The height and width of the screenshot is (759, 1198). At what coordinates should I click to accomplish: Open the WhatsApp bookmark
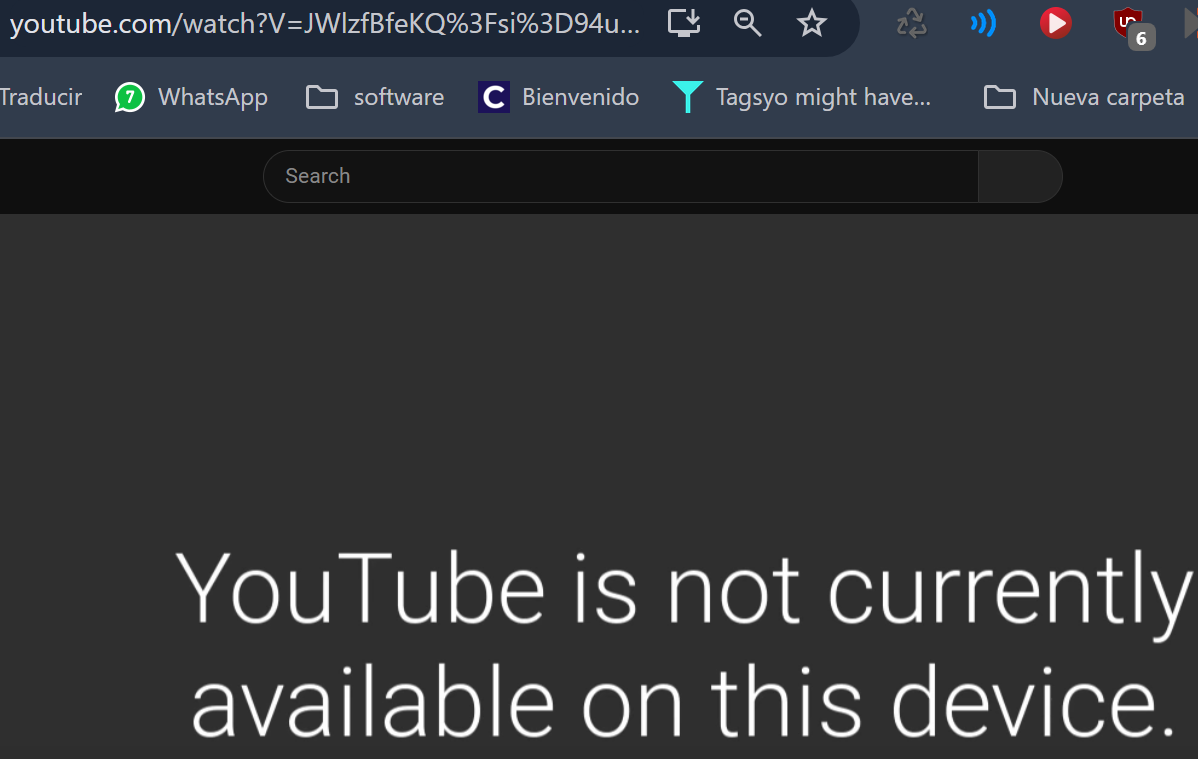pos(191,97)
